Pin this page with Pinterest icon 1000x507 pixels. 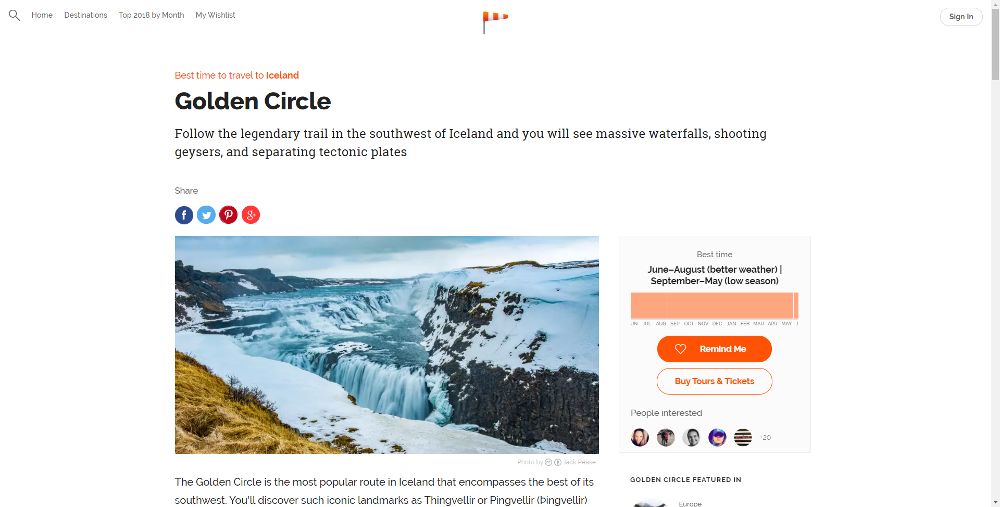pyautogui.click(x=228, y=215)
